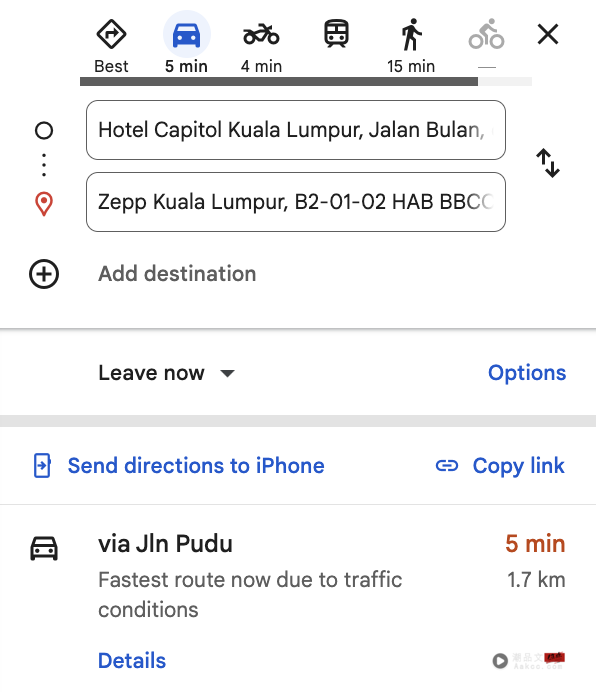Viewport: 596px width, 692px height.
Task: Select the Best travel mode icon
Action: [111, 34]
